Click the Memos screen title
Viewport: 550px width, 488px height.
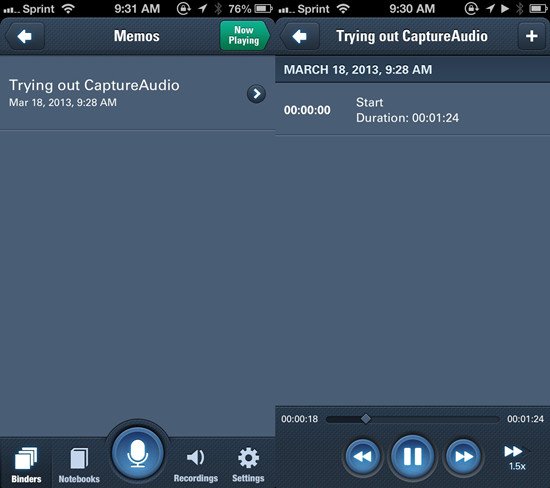point(136,36)
